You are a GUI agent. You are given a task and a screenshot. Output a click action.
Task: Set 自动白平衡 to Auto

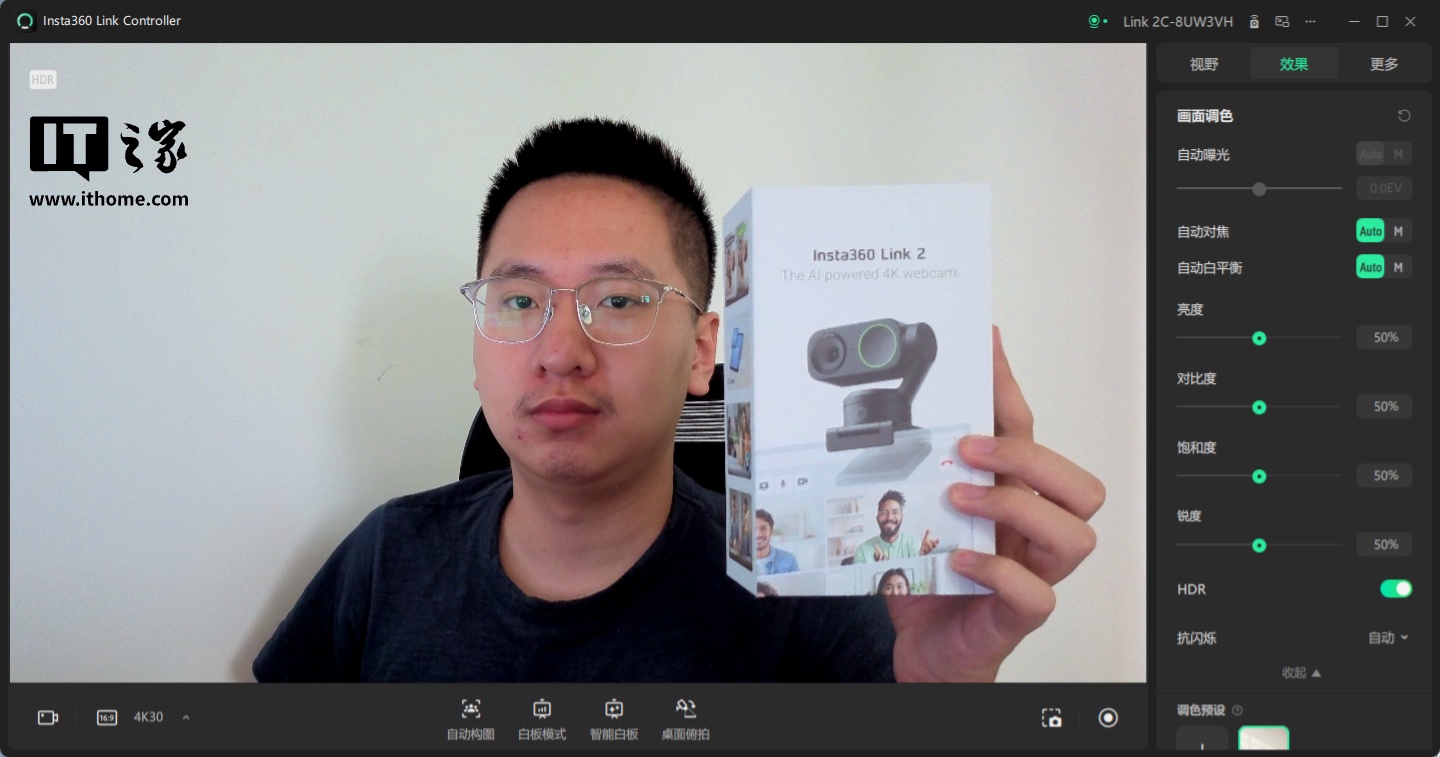[x=1370, y=267]
